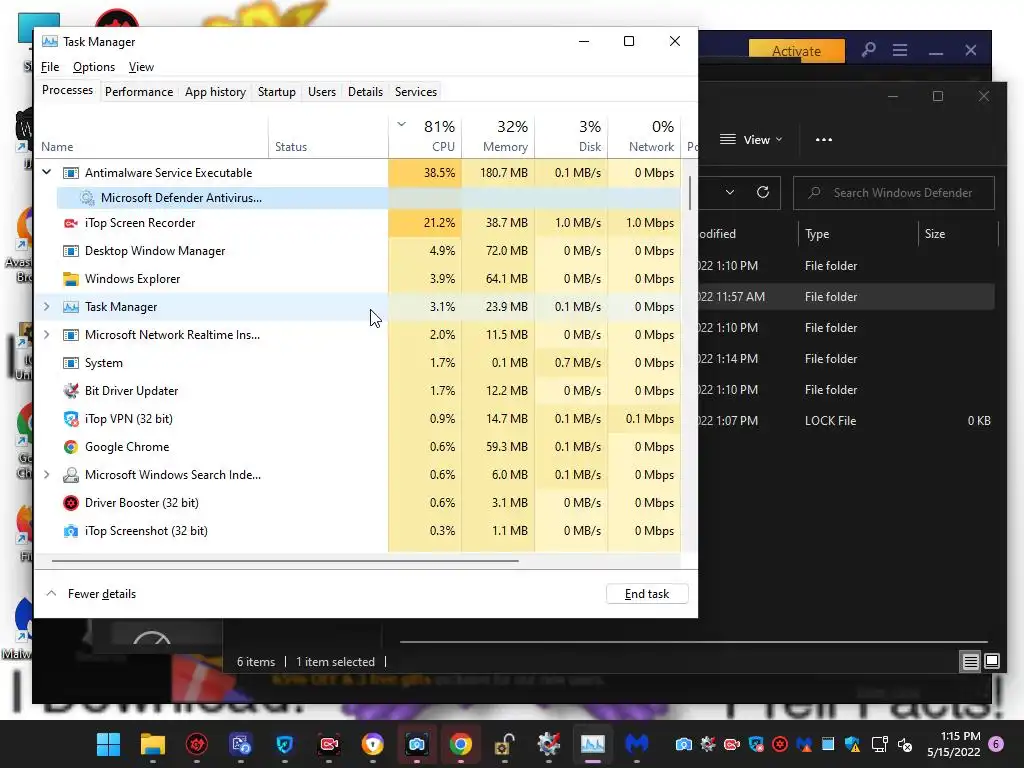Image resolution: width=1024 pixels, height=768 pixels.
Task: Click the Antimalware Service Executable process icon
Action: pos(71,173)
